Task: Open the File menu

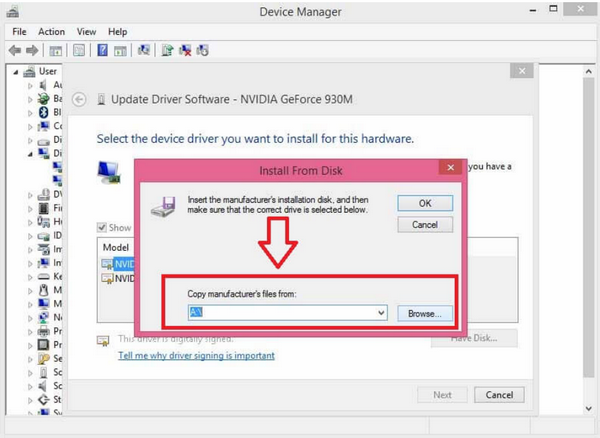Action: [x=19, y=31]
